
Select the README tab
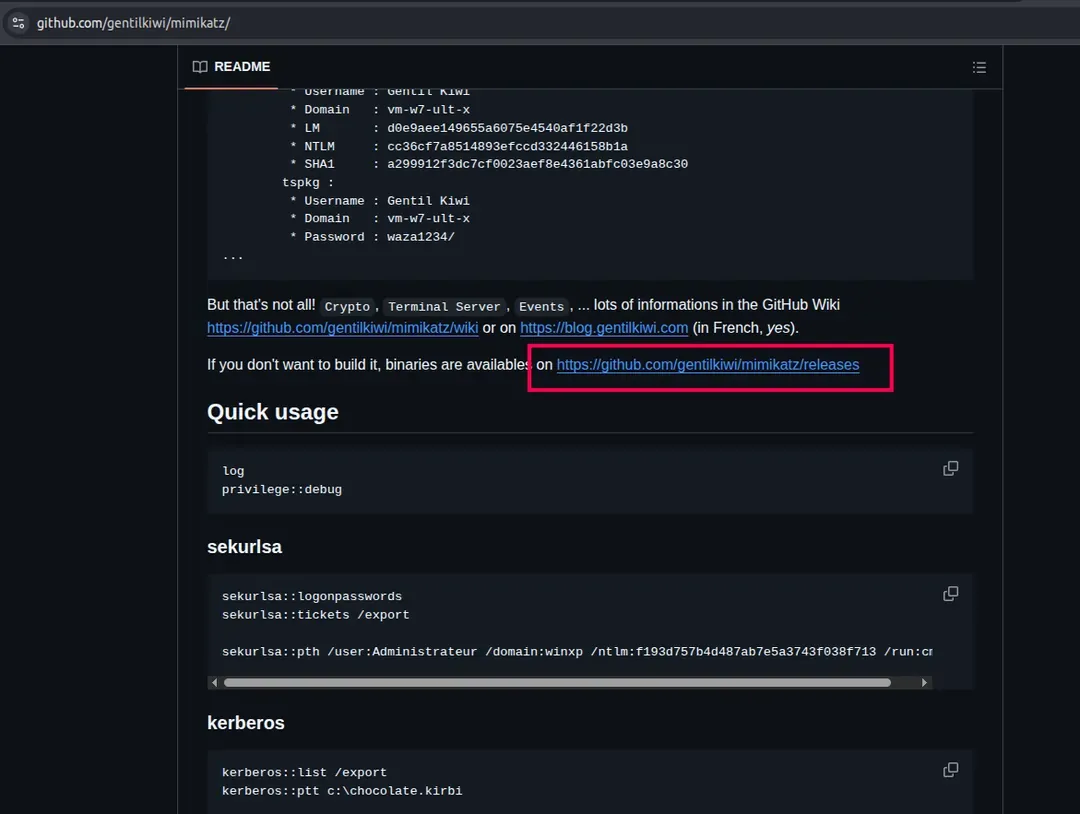231,67
